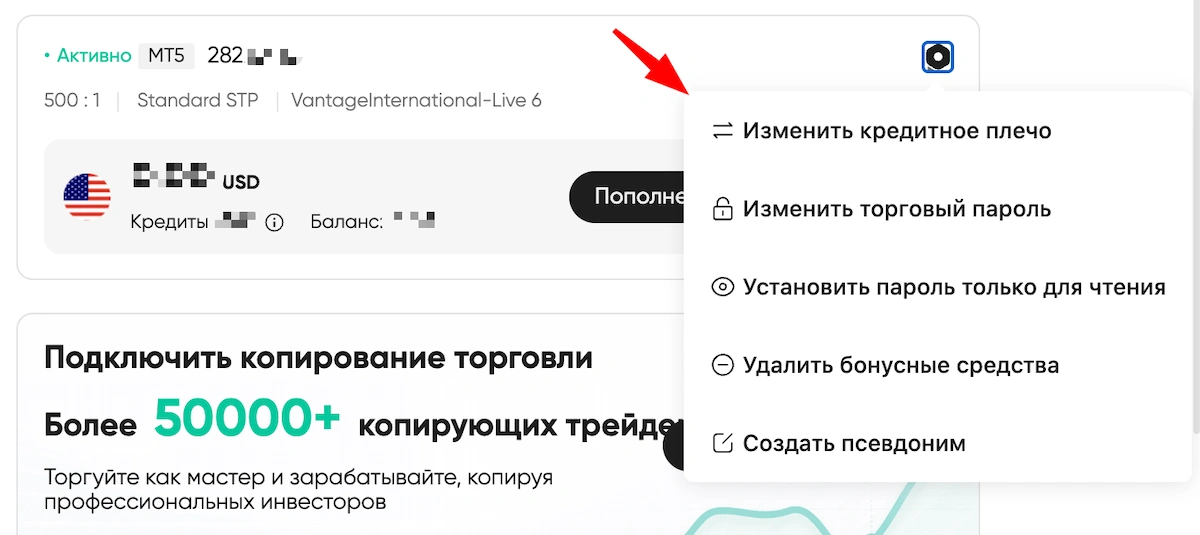The height and width of the screenshot is (535, 1200).
Task: Click the Баланс: label
Action: coord(347,222)
